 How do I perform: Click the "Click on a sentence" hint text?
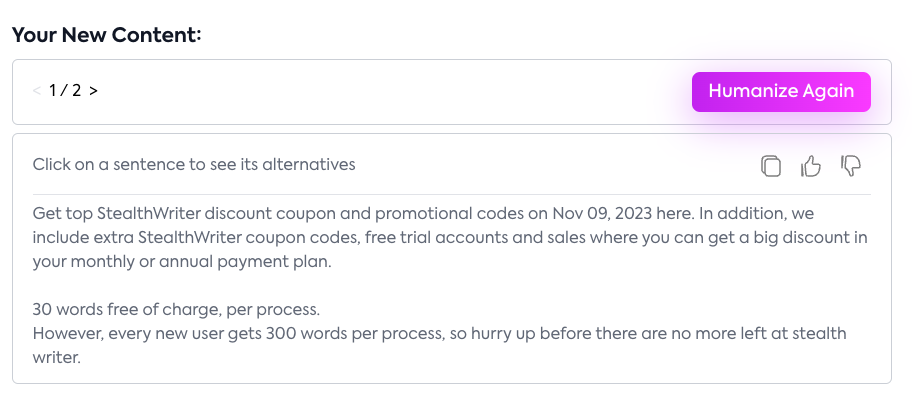coord(194,164)
